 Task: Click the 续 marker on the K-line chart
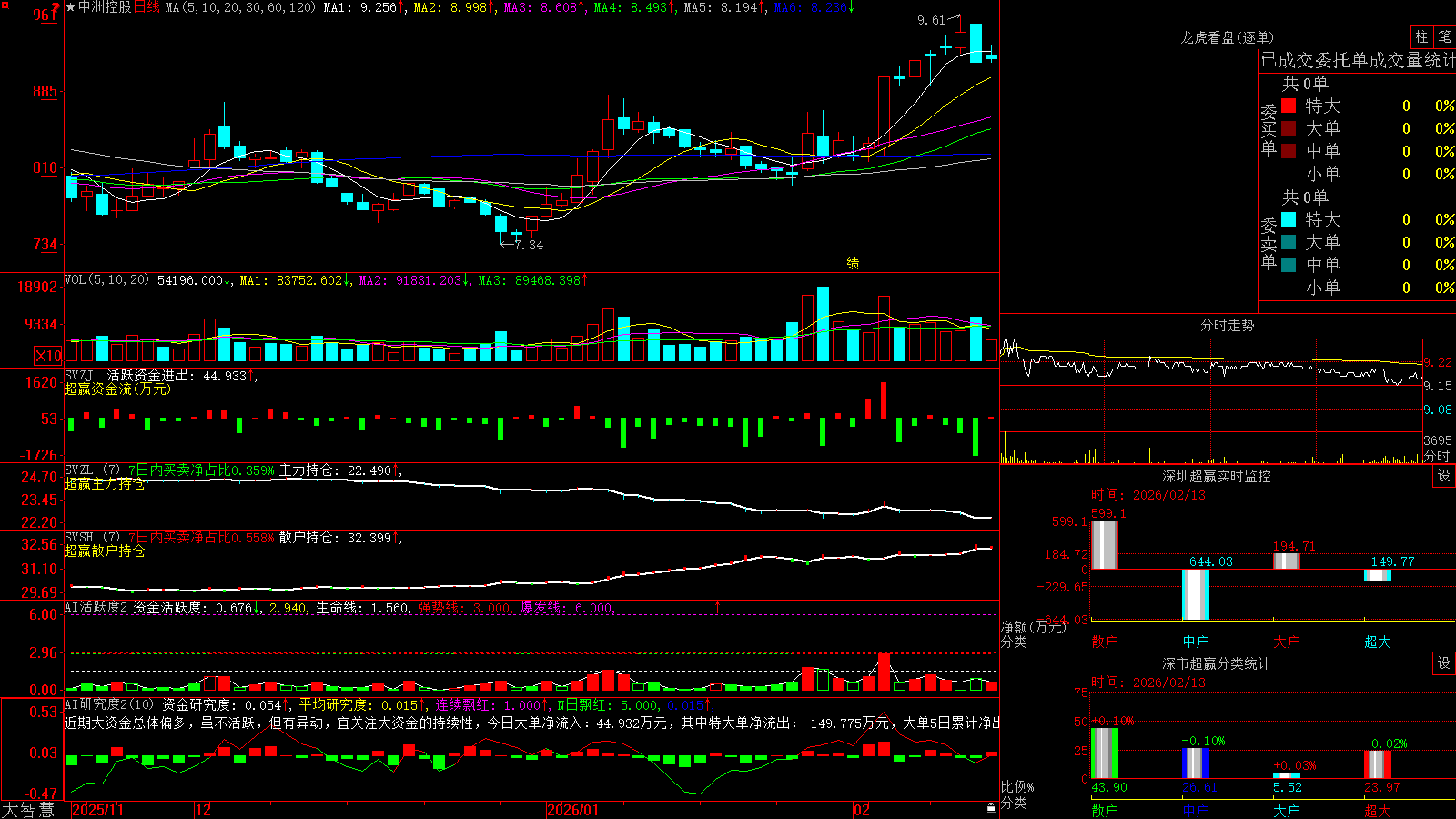(853, 263)
